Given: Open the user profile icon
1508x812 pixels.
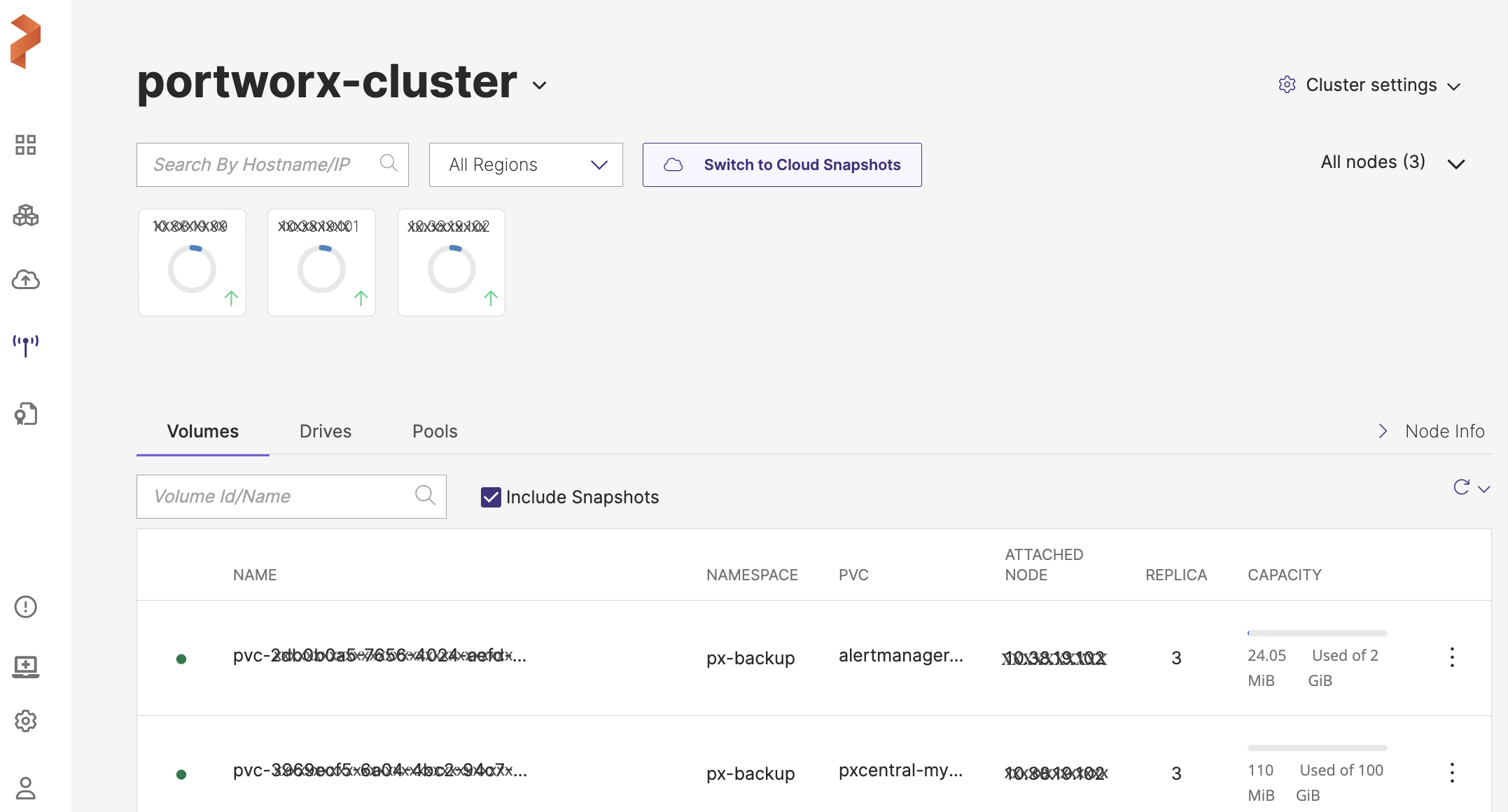Looking at the screenshot, I should tap(26, 788).
